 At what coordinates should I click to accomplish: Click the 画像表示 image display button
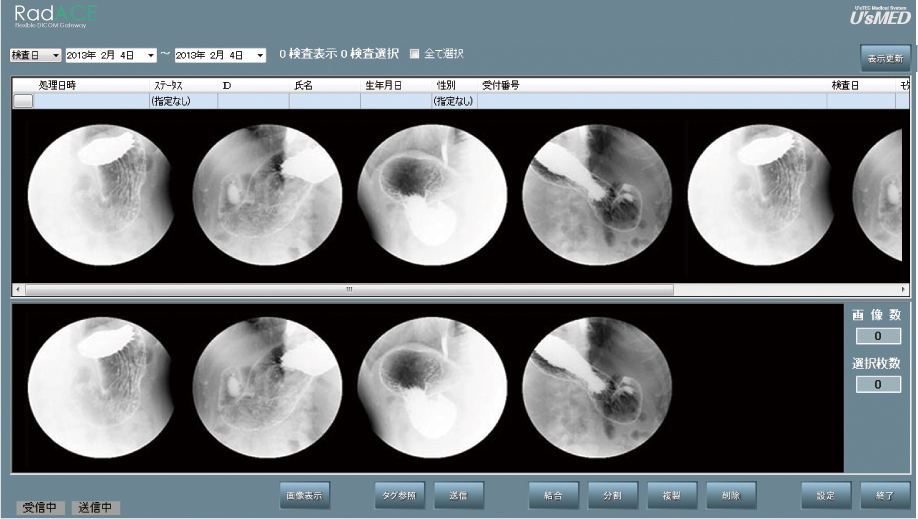[304, 495]
